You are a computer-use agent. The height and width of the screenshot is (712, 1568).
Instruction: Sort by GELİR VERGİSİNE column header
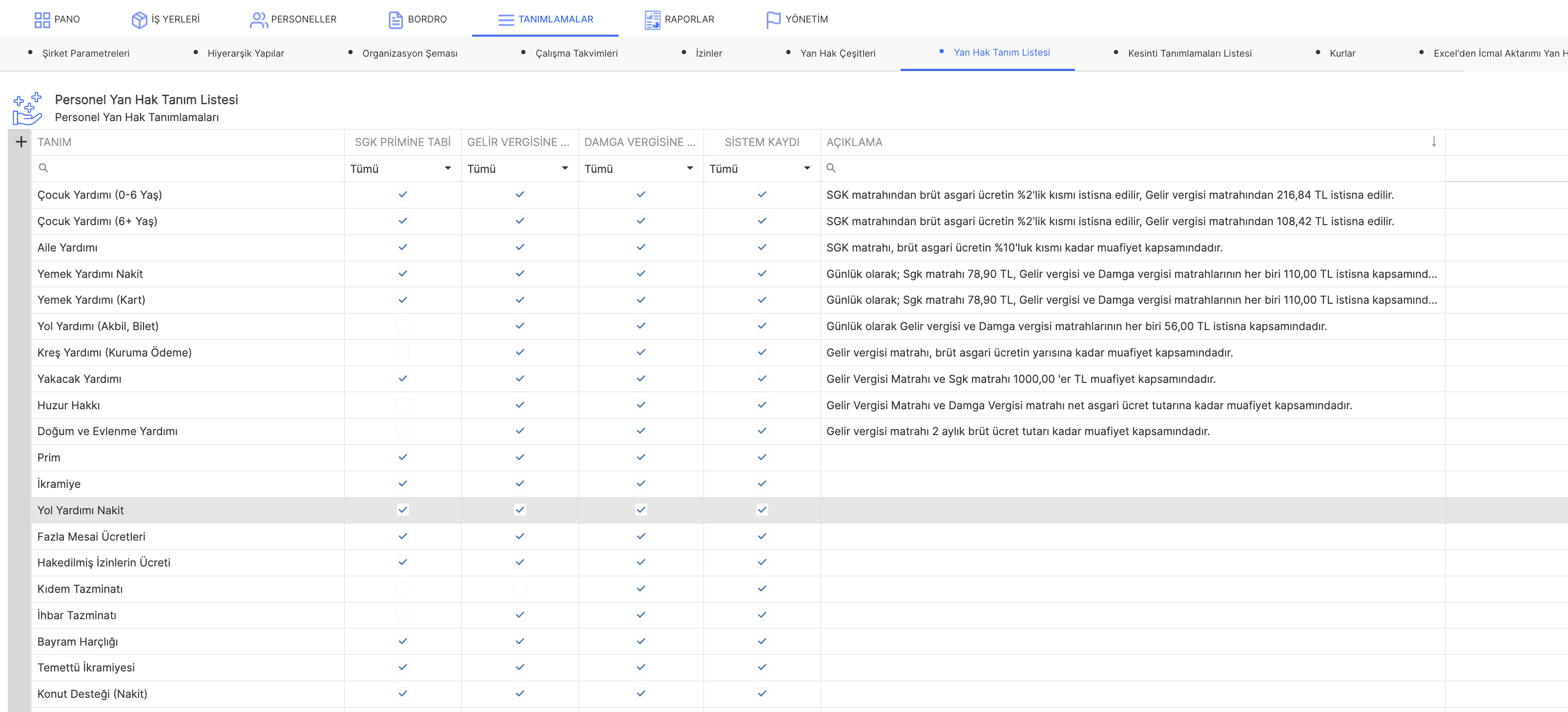coord(519,142)
